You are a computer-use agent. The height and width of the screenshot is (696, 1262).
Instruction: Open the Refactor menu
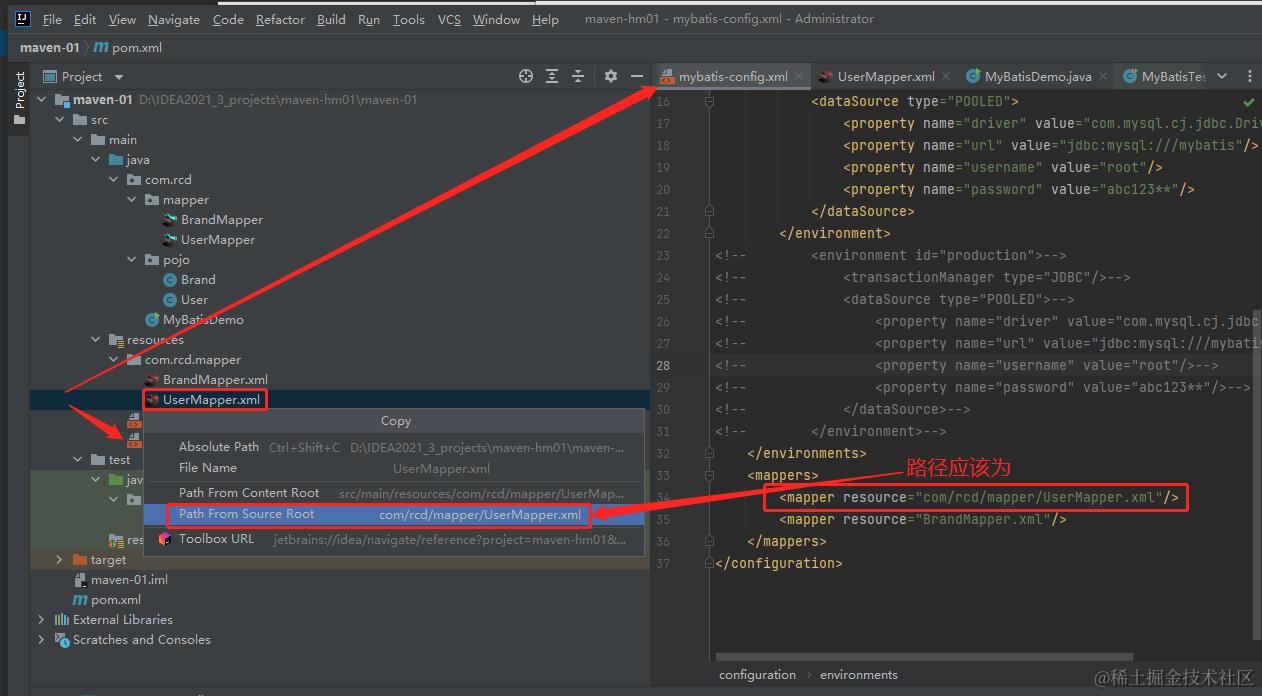[x=280, y=19]
